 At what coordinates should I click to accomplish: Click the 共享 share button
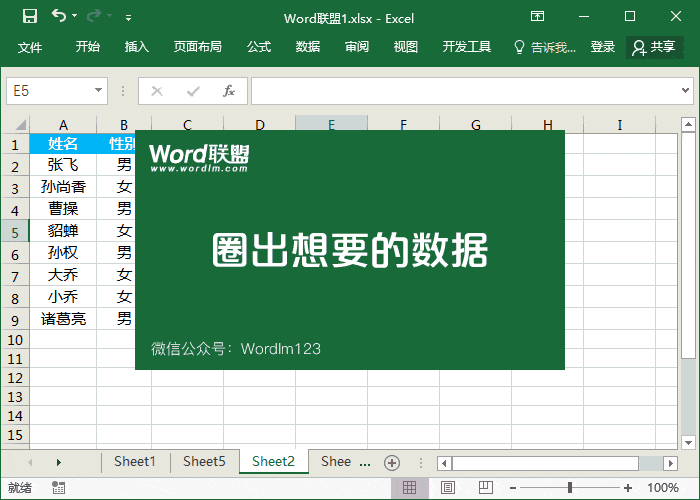[x=654, y=47]
